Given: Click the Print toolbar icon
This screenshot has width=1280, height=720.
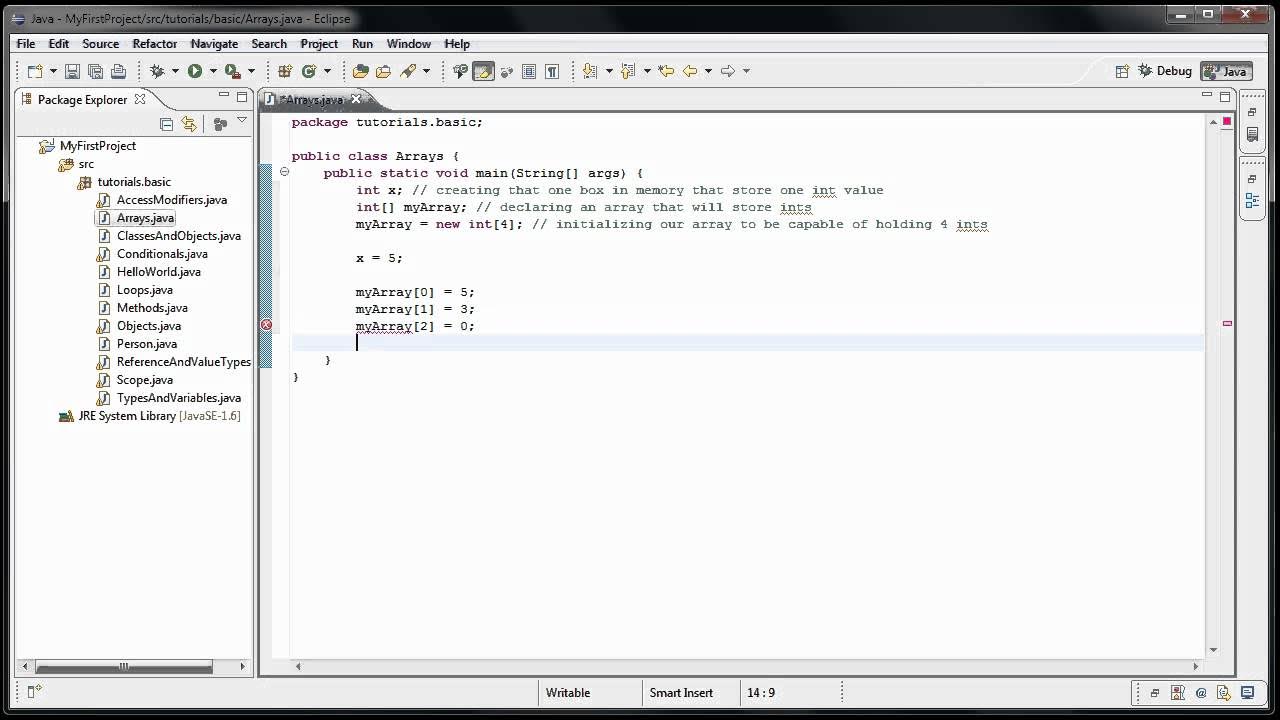Looking at the screenshot, I should click(118, 71).
